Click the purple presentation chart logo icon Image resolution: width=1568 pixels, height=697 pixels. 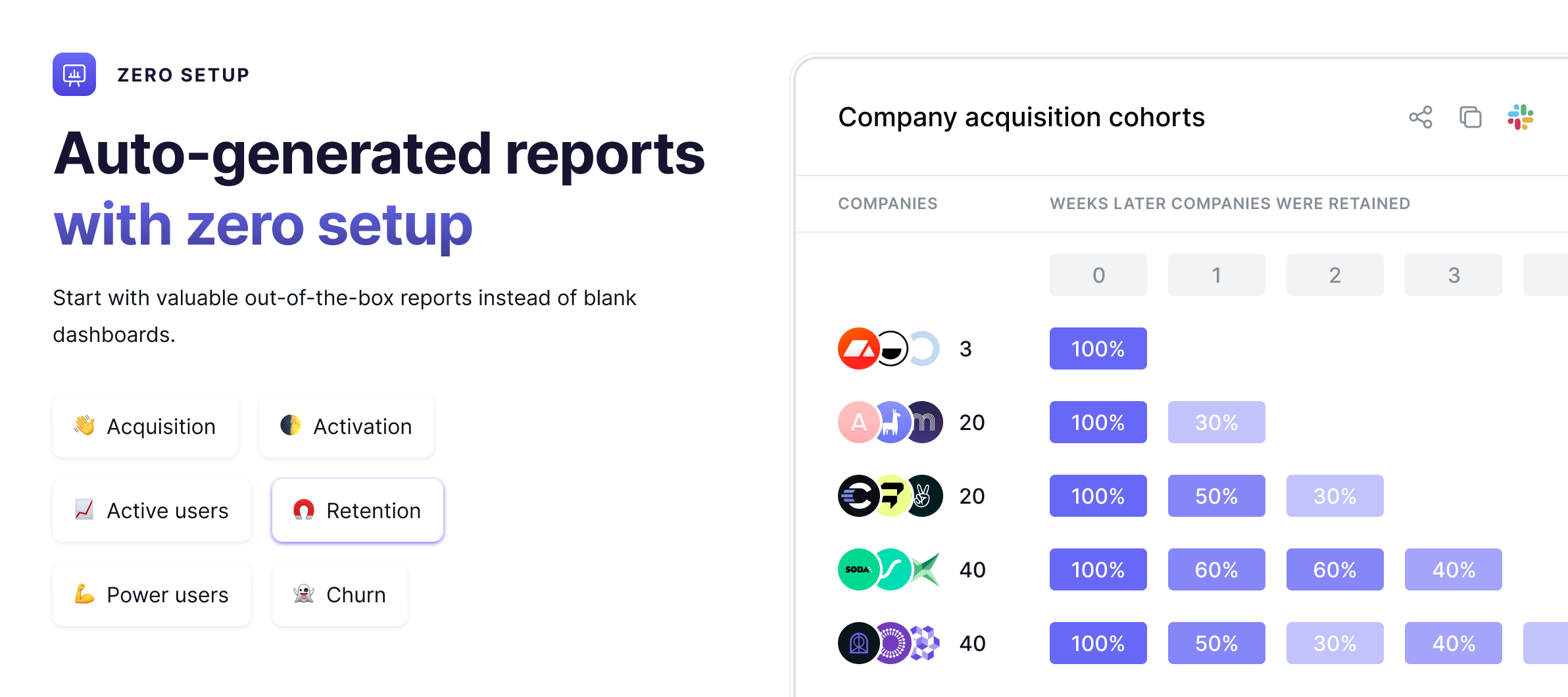[74, 74]
